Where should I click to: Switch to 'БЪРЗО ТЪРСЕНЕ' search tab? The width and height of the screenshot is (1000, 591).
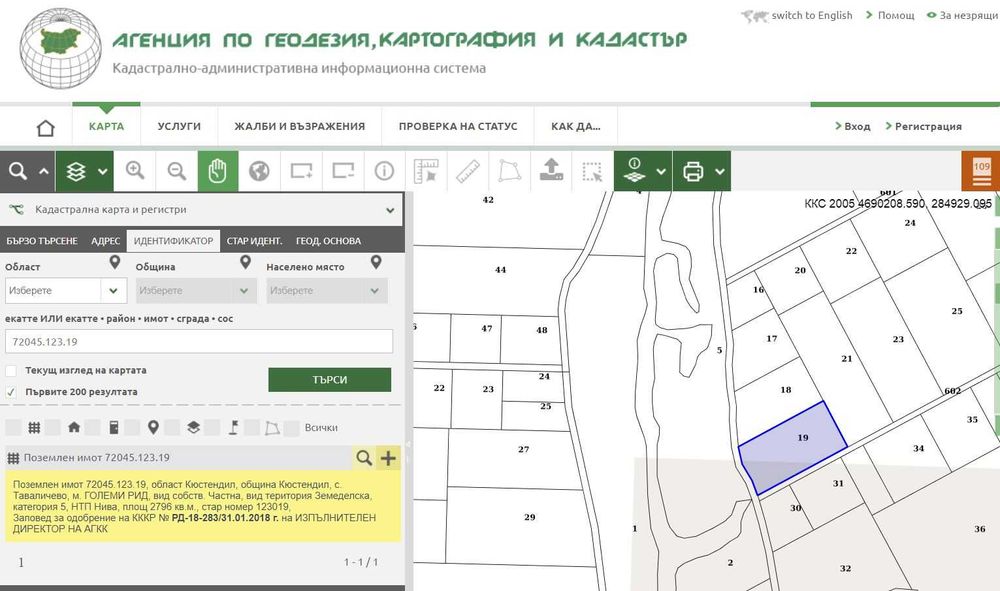pos(42,241)
